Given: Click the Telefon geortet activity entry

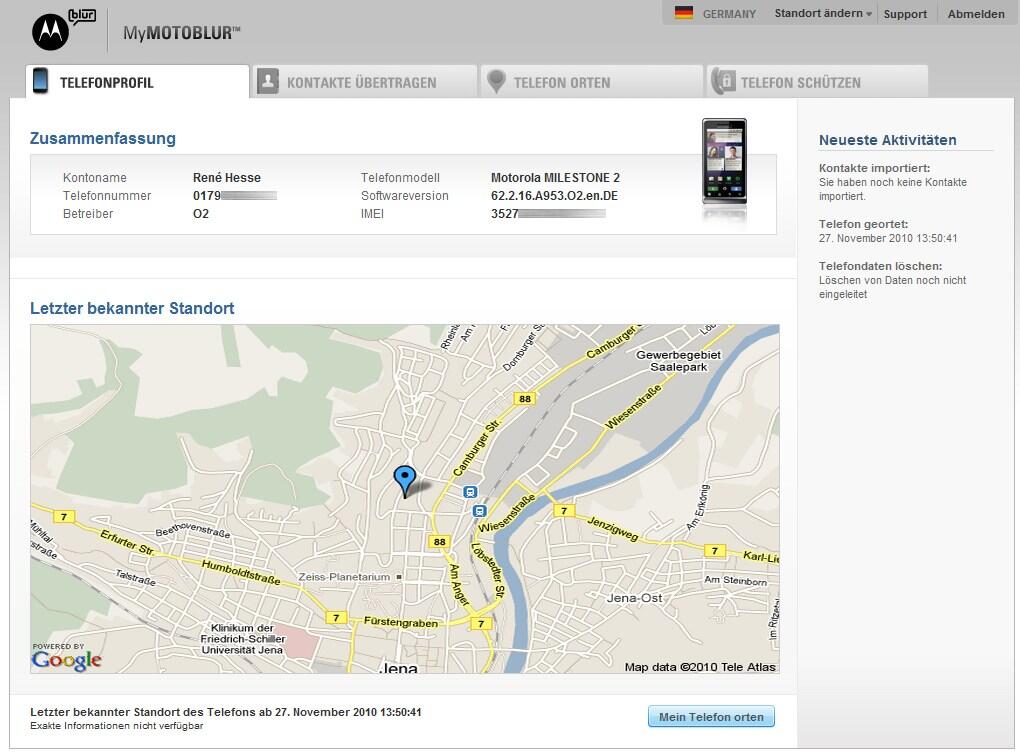Looking at the screenshot, I should (x=888, y=231).
